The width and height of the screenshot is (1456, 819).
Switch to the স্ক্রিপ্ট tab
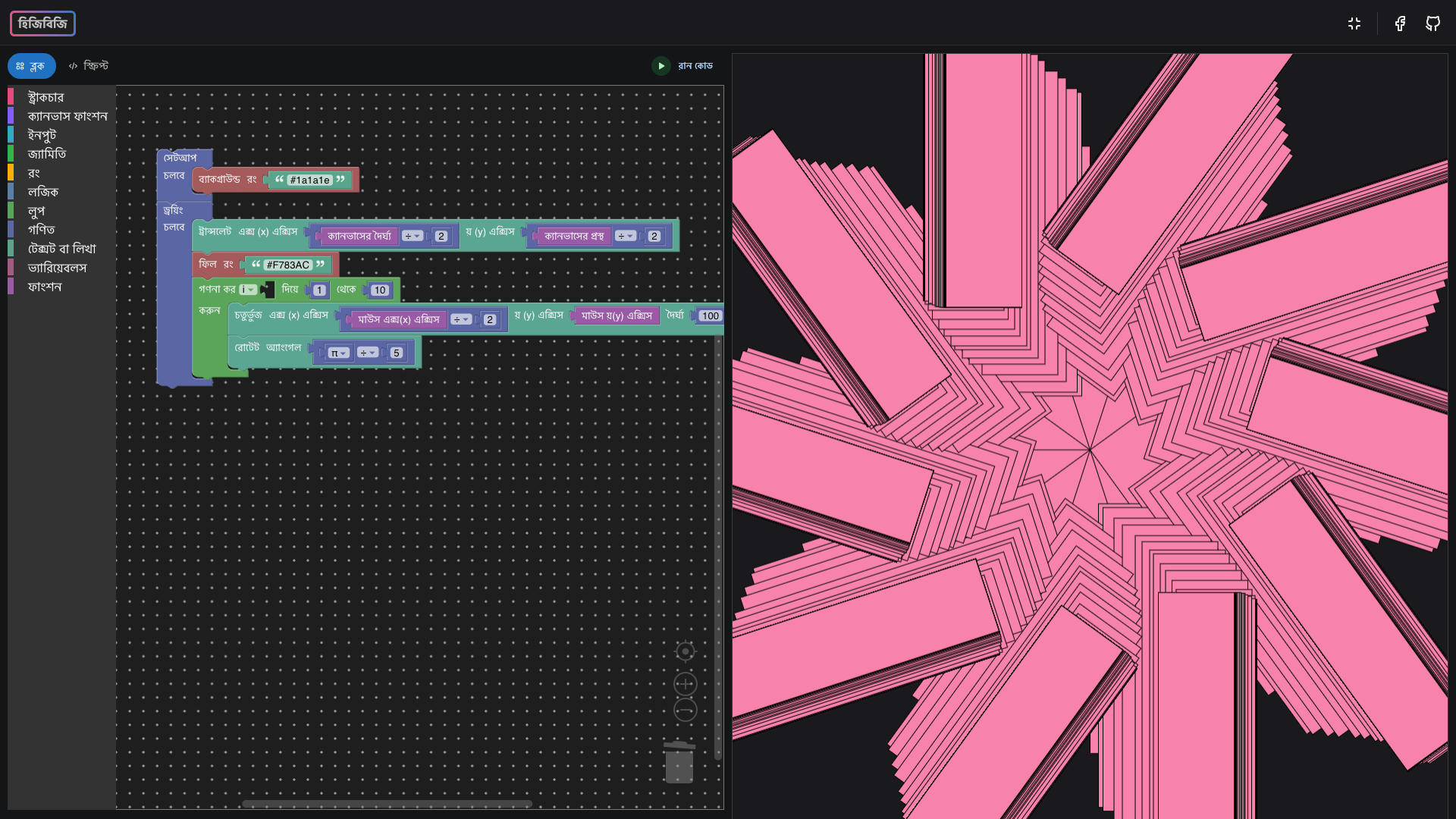[x=89, y=66]
